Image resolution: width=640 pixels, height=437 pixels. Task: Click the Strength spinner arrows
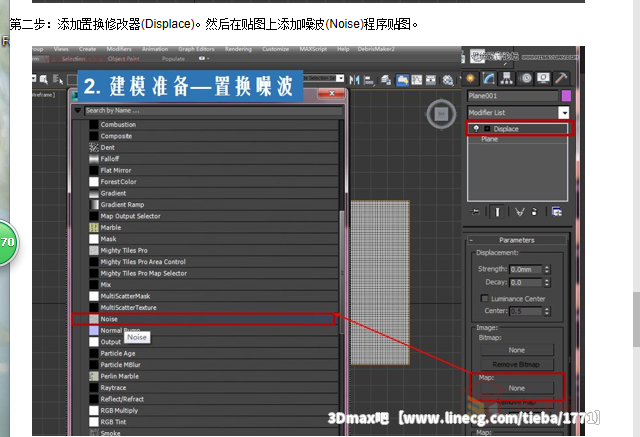547,269
